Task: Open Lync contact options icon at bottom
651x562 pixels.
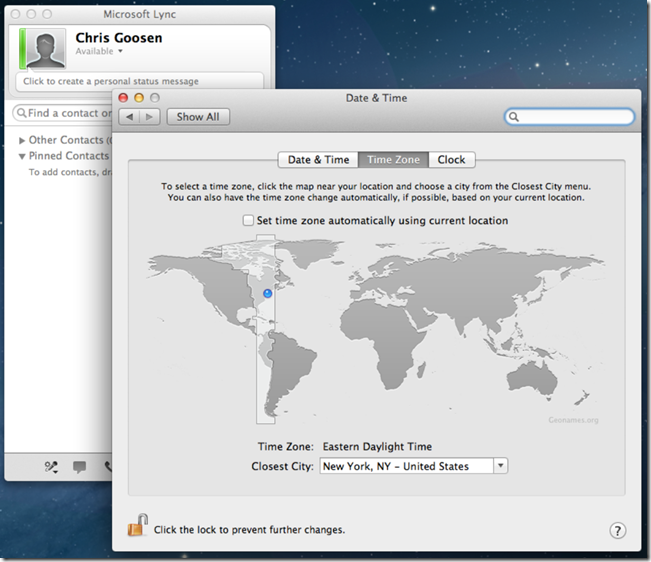Action: pos(51,467)
